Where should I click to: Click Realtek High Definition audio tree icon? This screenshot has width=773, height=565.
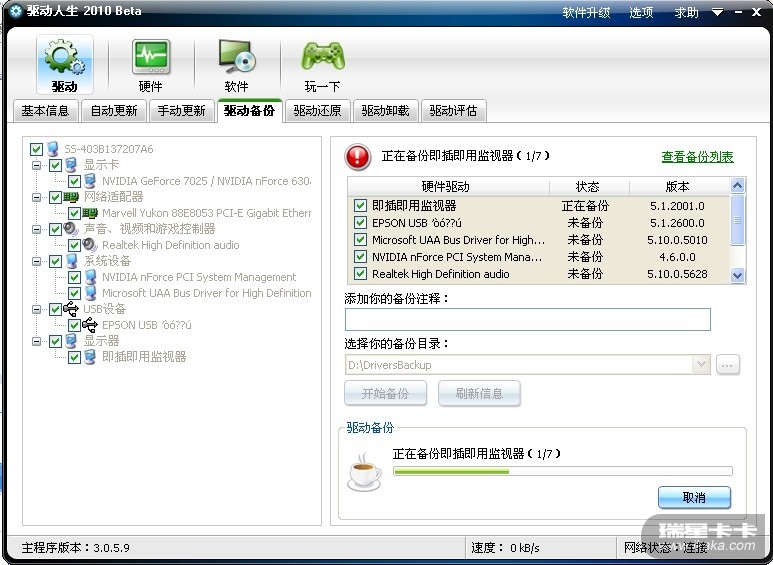(x=90, y=245)
